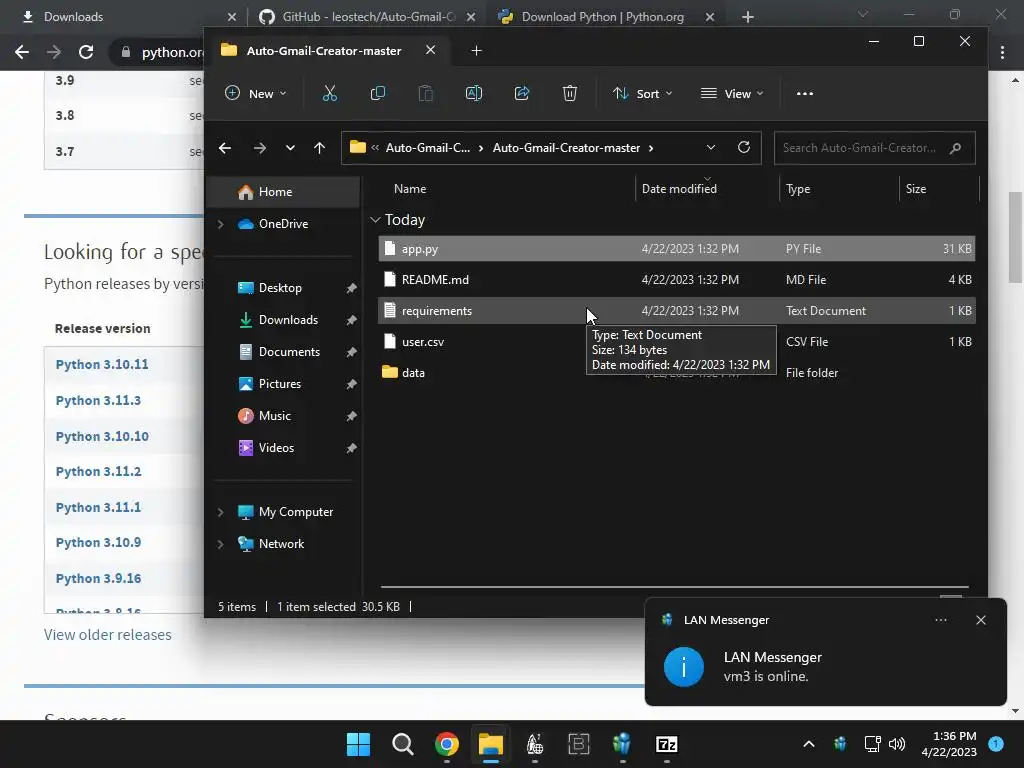1024x768 pixels.
Task: Click the Cut scissors icon in Explorer toolbar
Action: click(330, 93)
